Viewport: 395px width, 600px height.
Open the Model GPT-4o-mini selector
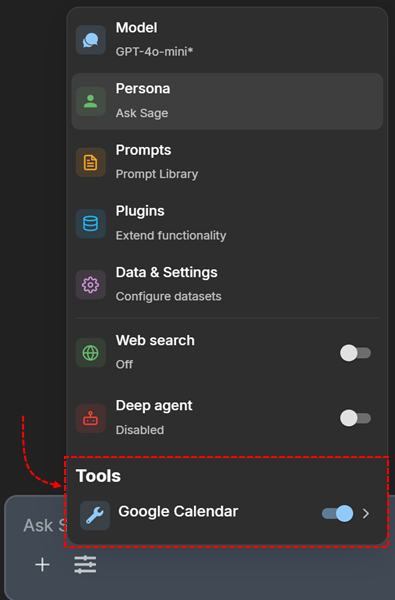pyautogui.click(x=227, y=40)
